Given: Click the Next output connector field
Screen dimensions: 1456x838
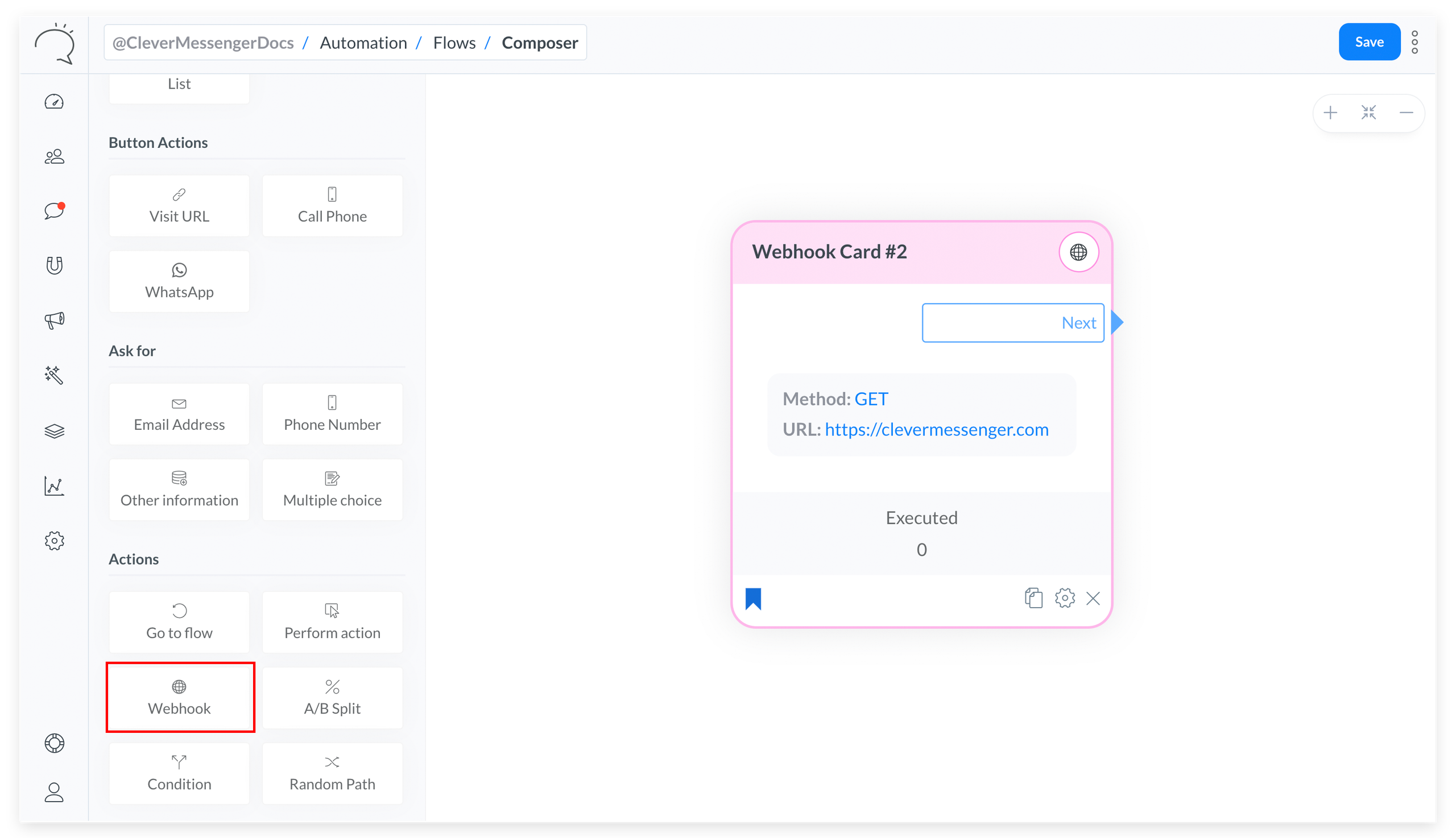Looking at the screenshot, I should coord(1012,323).
